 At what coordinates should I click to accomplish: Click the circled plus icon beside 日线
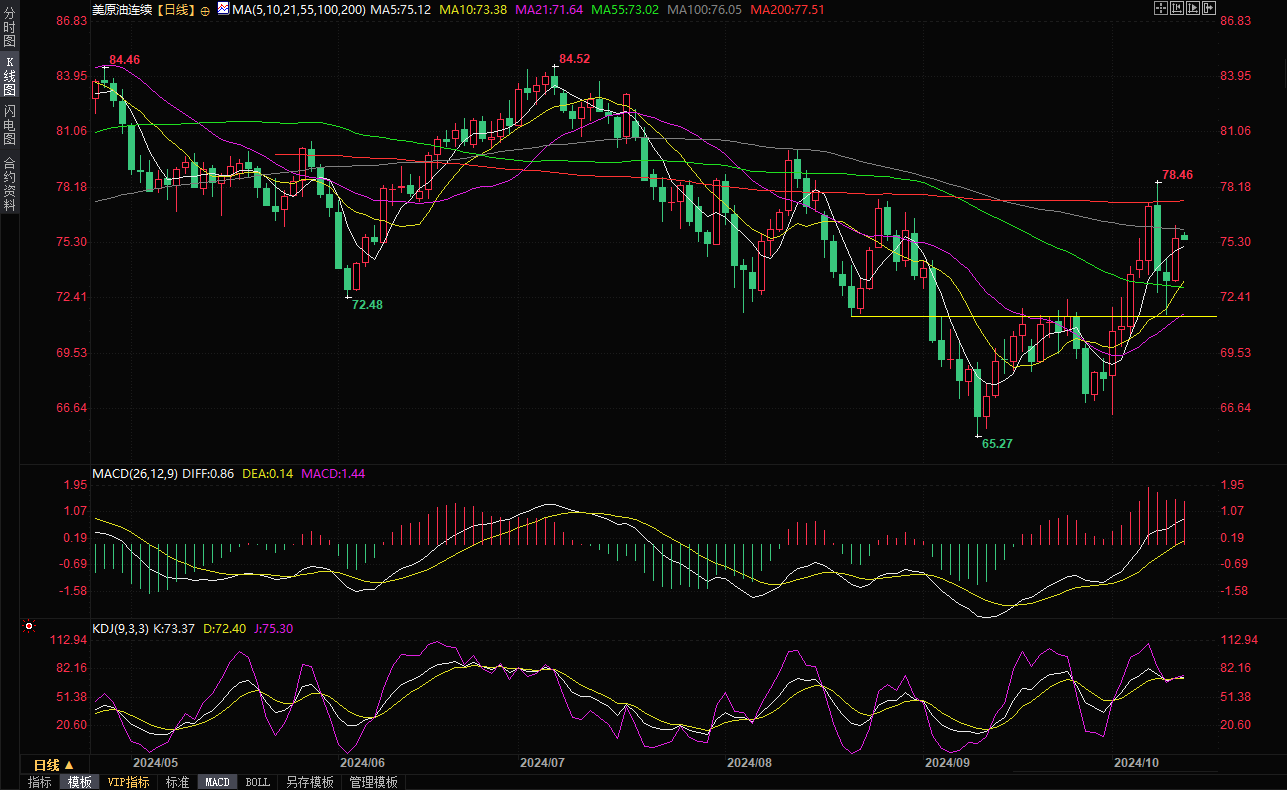[205, 9]
